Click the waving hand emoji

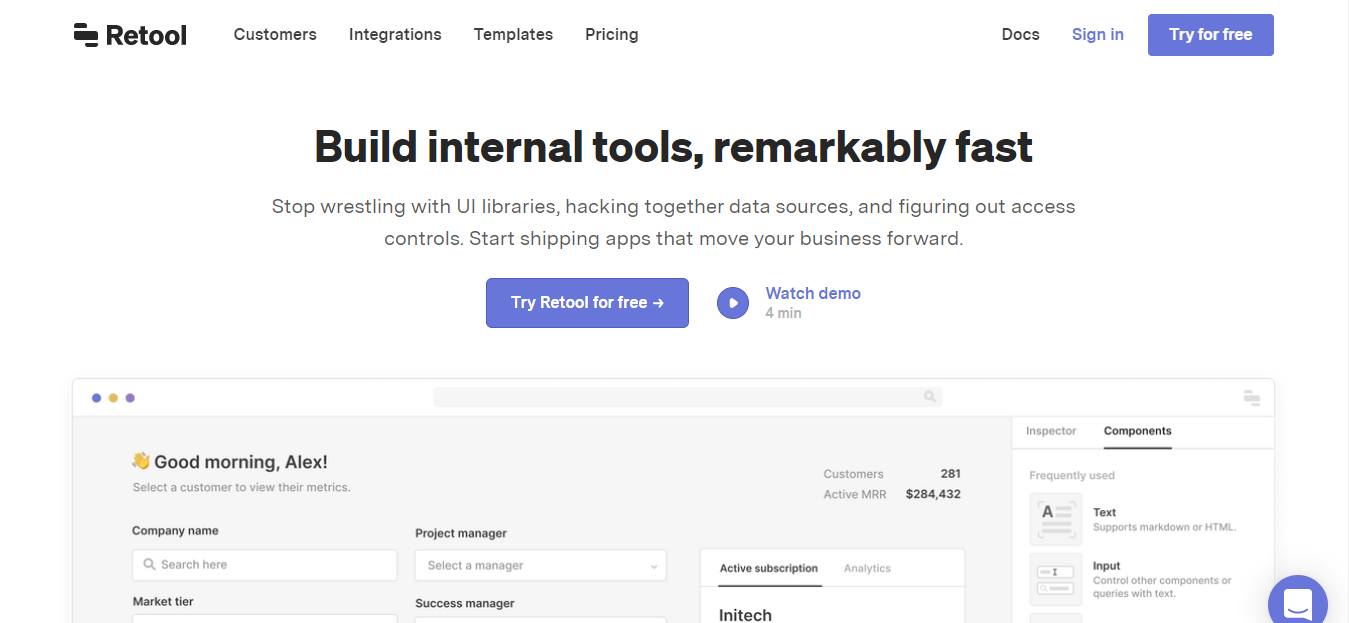141,461
